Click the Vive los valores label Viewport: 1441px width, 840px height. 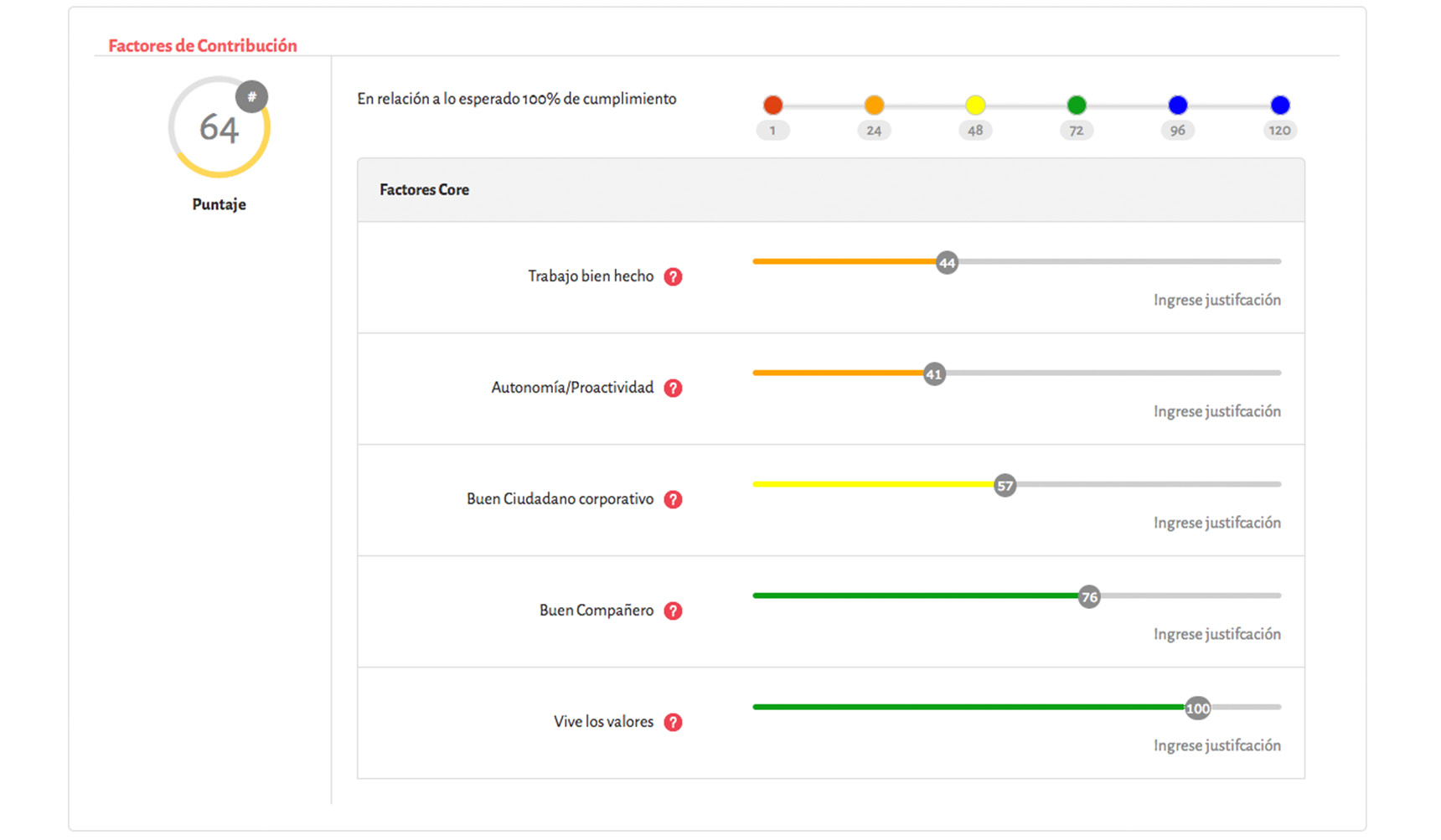[603, 722]
